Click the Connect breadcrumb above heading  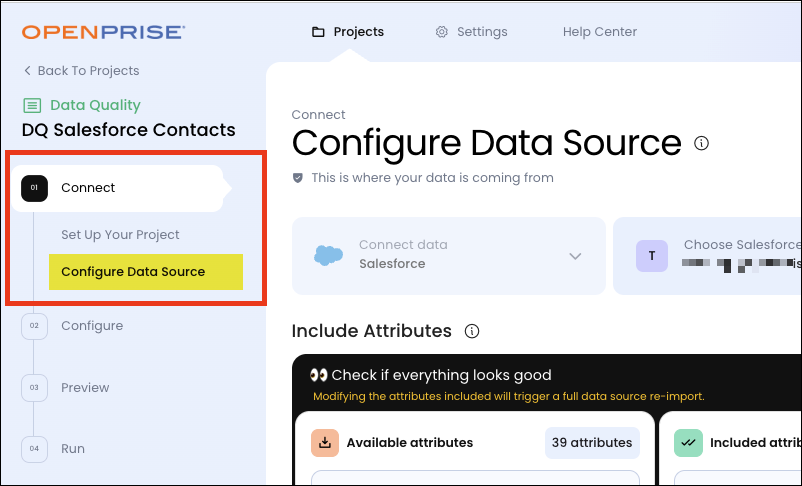point(318,115)
